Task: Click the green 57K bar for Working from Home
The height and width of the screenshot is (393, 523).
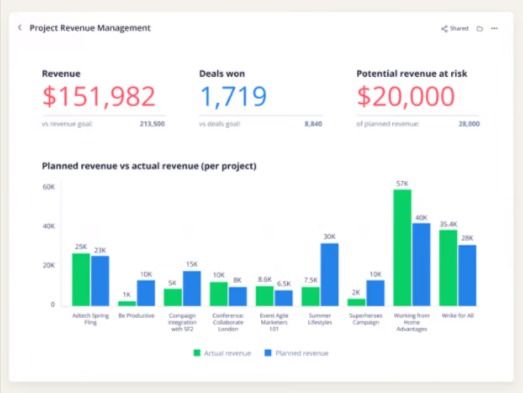Action: [x=402, y=248]
